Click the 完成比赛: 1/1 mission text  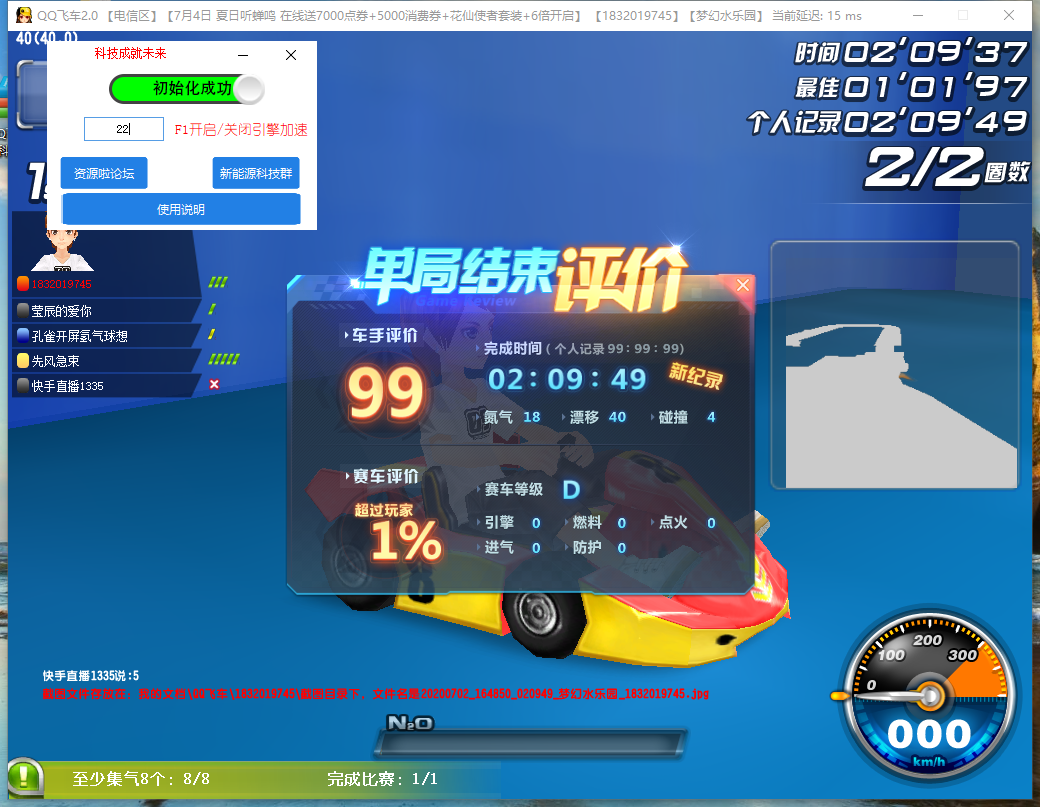(x=382, y=778)
